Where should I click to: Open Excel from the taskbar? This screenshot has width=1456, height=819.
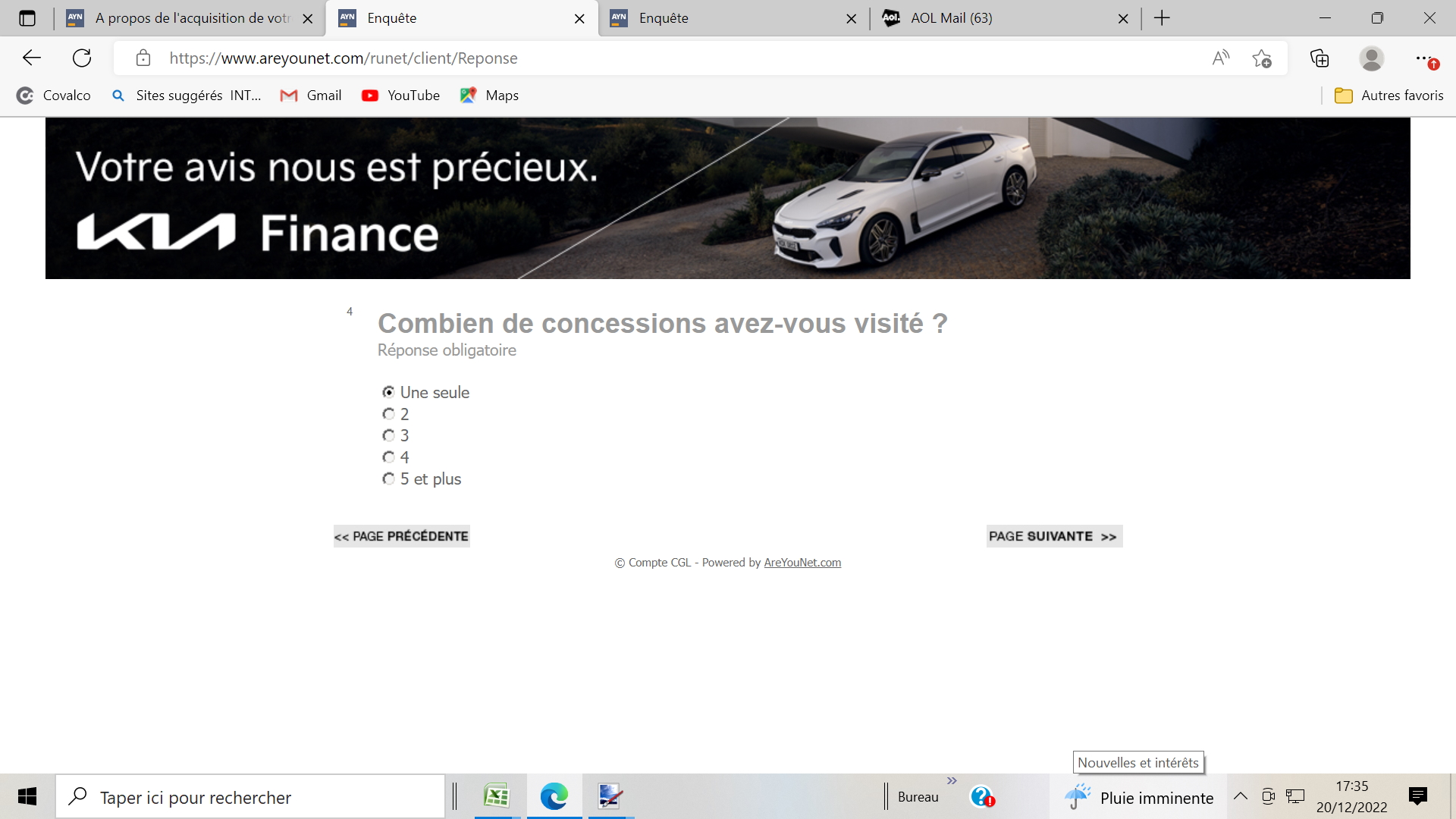(497, 796)
